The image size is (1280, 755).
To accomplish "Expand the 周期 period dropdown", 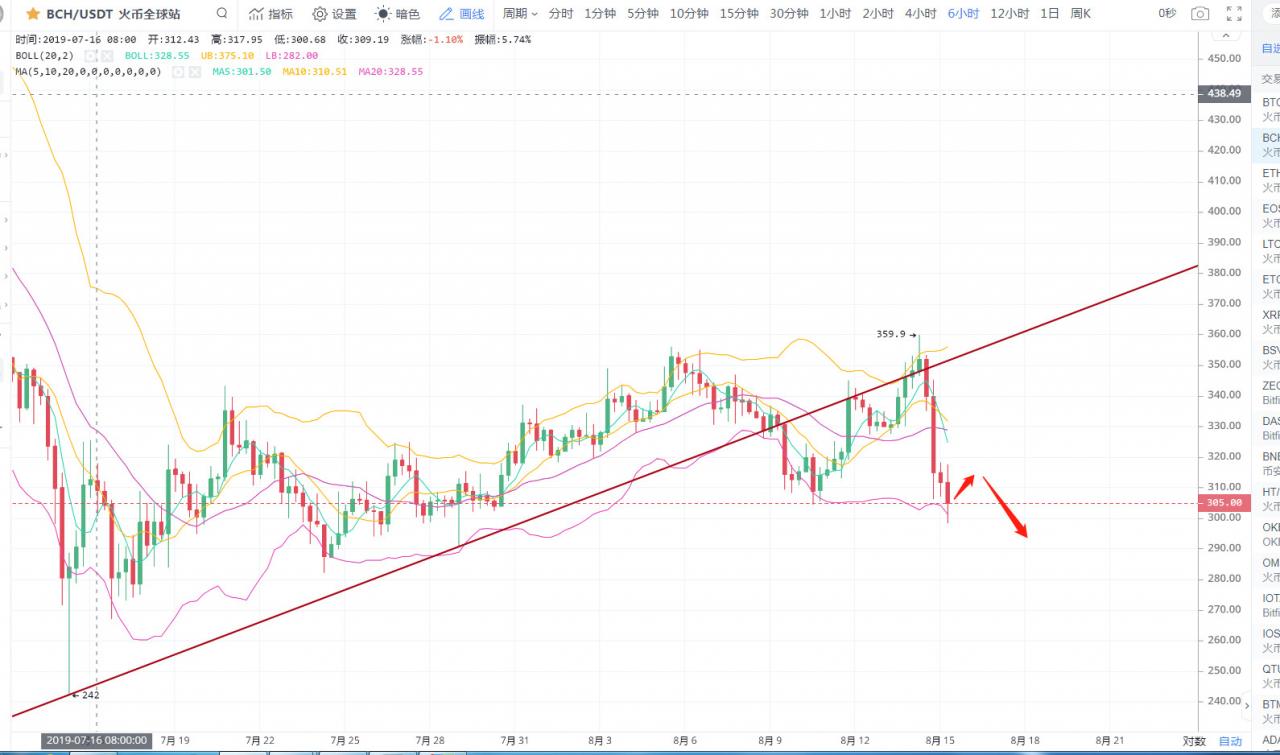I will pyautogui.click(x=520, y=14).
